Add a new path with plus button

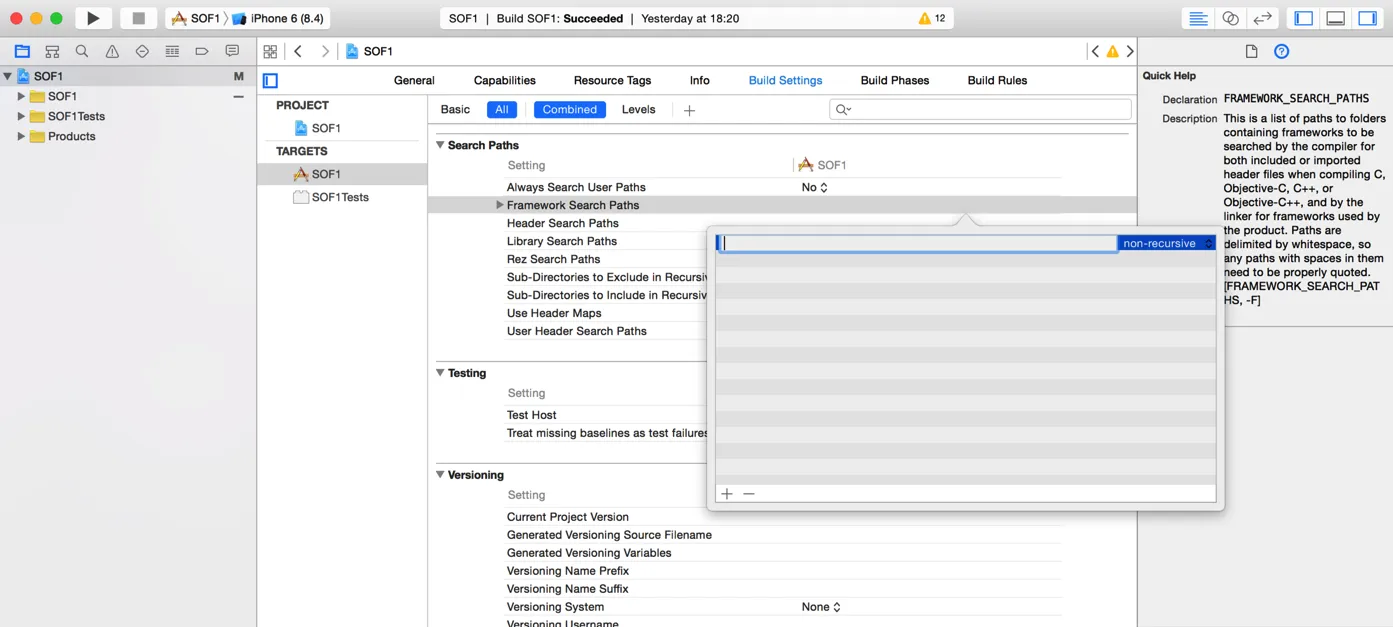point(727,494)
